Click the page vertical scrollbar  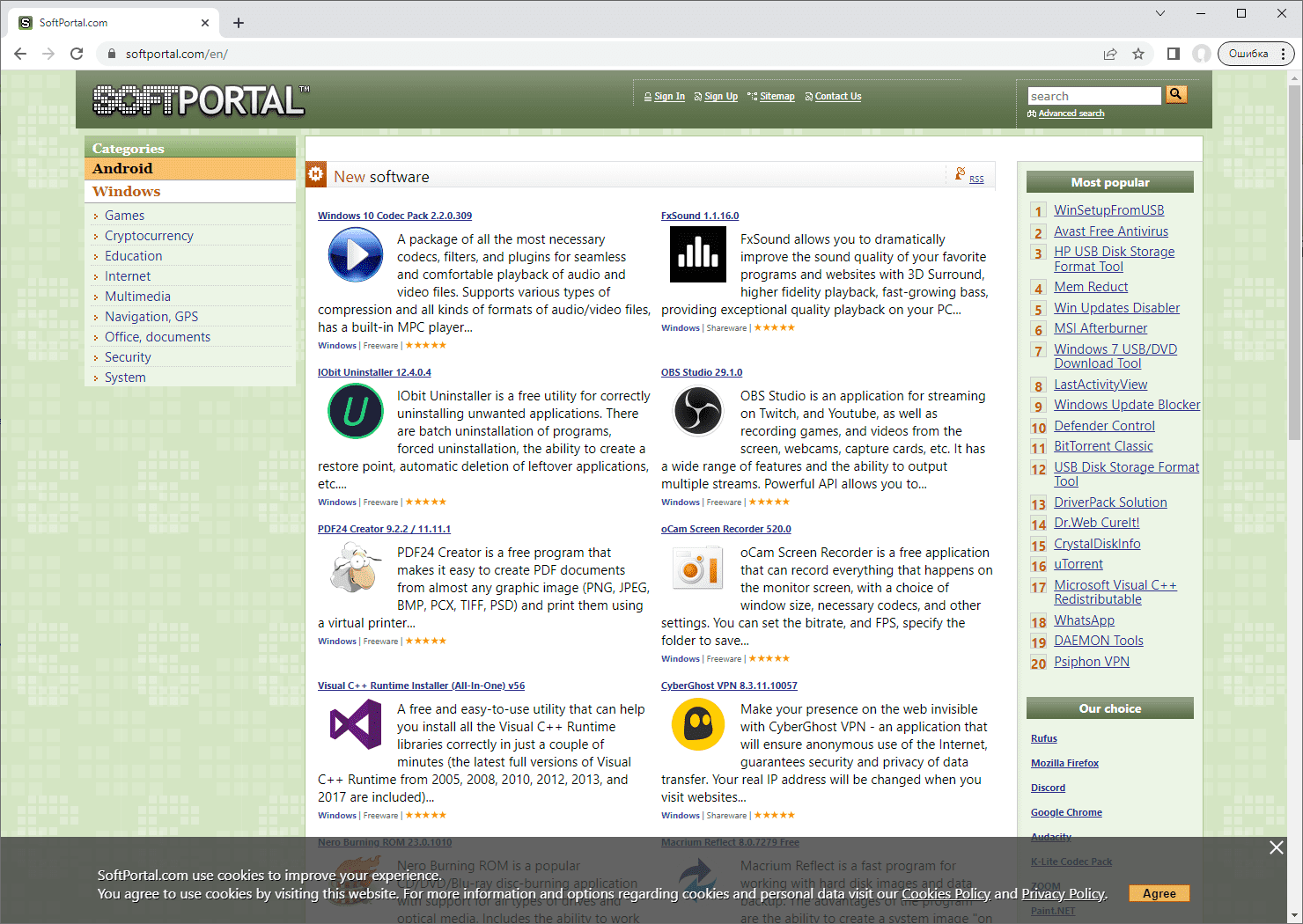(x=1294, y=264)
